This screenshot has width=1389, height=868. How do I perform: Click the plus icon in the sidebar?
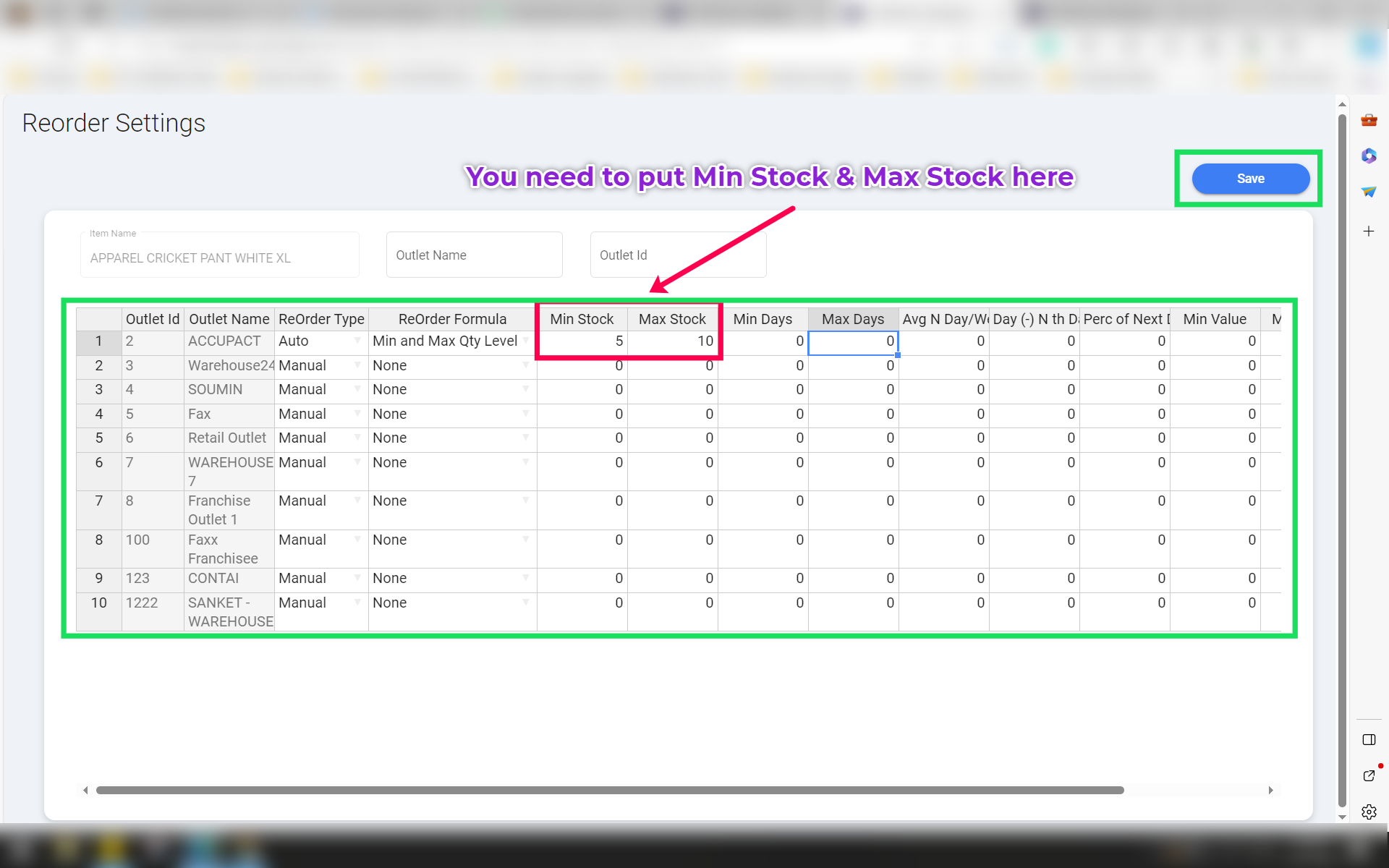click(x=1369, y=231)
